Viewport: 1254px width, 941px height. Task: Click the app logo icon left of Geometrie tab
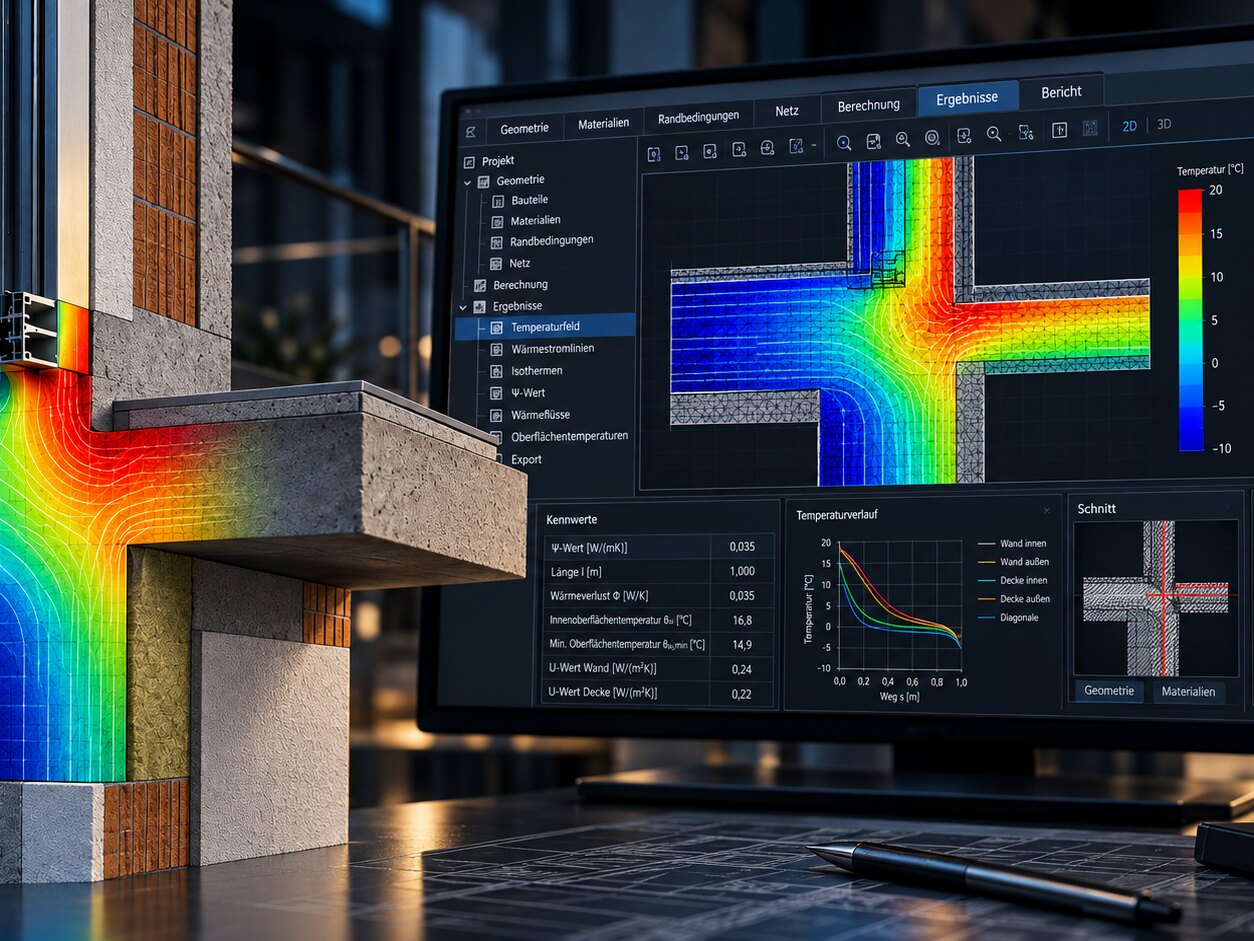point(471,132)
